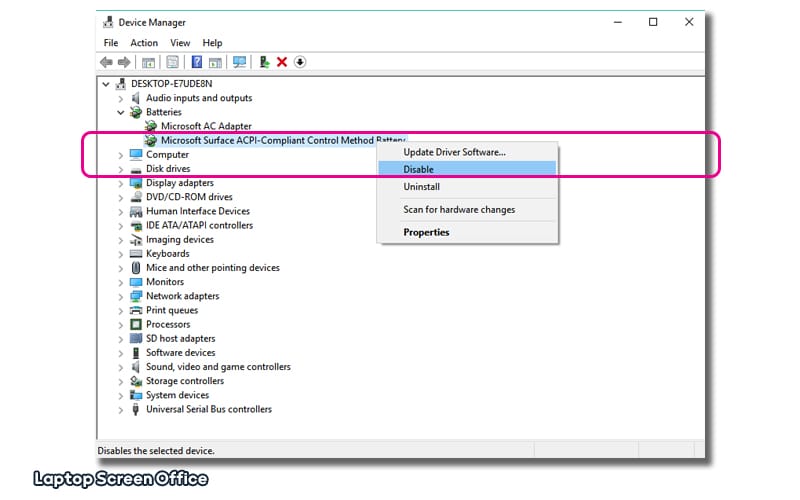
Task: Click the disable device down-arrow icon
Action: pyautogui.click(x=300, y=62)
